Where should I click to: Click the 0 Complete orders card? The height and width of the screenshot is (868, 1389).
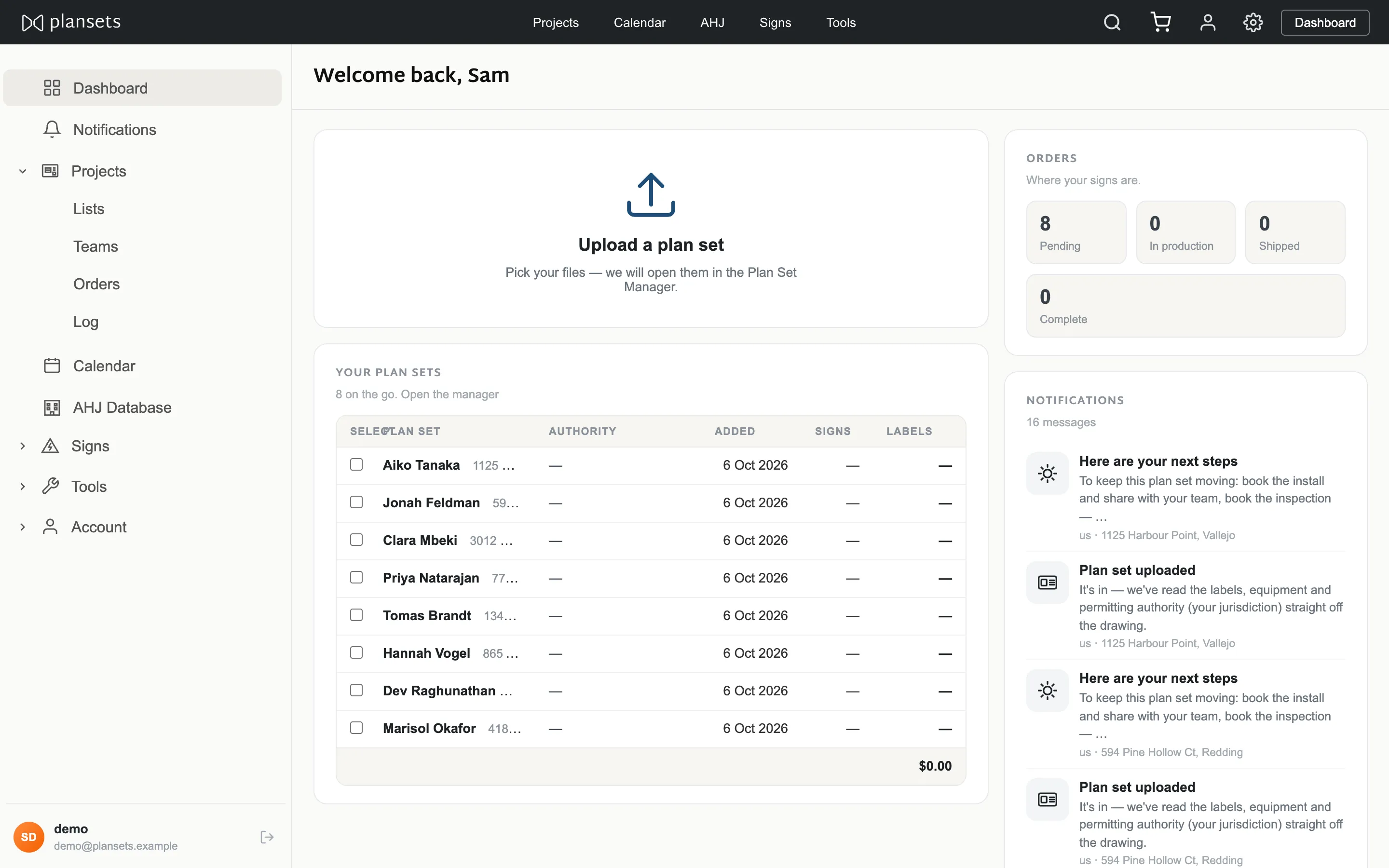[1185, 305]
